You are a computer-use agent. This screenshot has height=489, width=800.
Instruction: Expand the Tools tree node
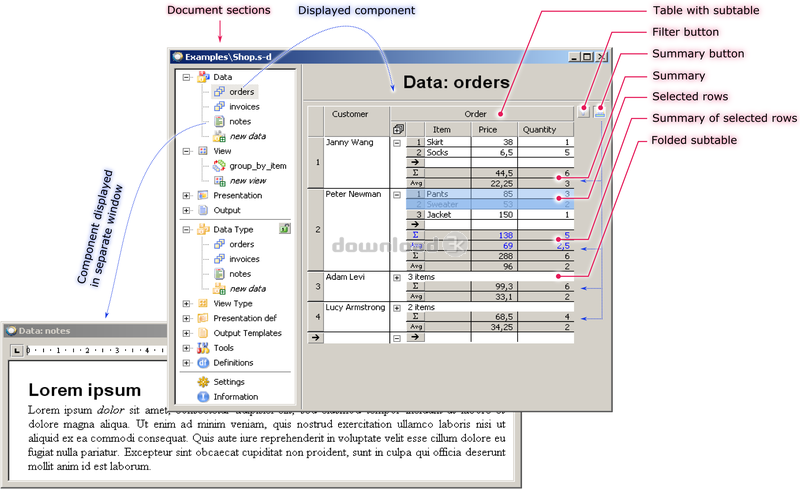pyautogui.click(x=186, y=348)
